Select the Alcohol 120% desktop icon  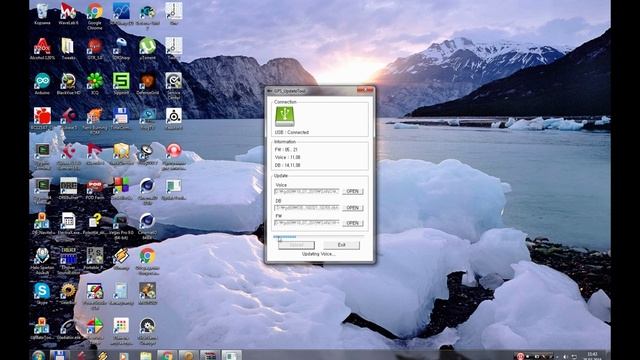tap(42, 49)
